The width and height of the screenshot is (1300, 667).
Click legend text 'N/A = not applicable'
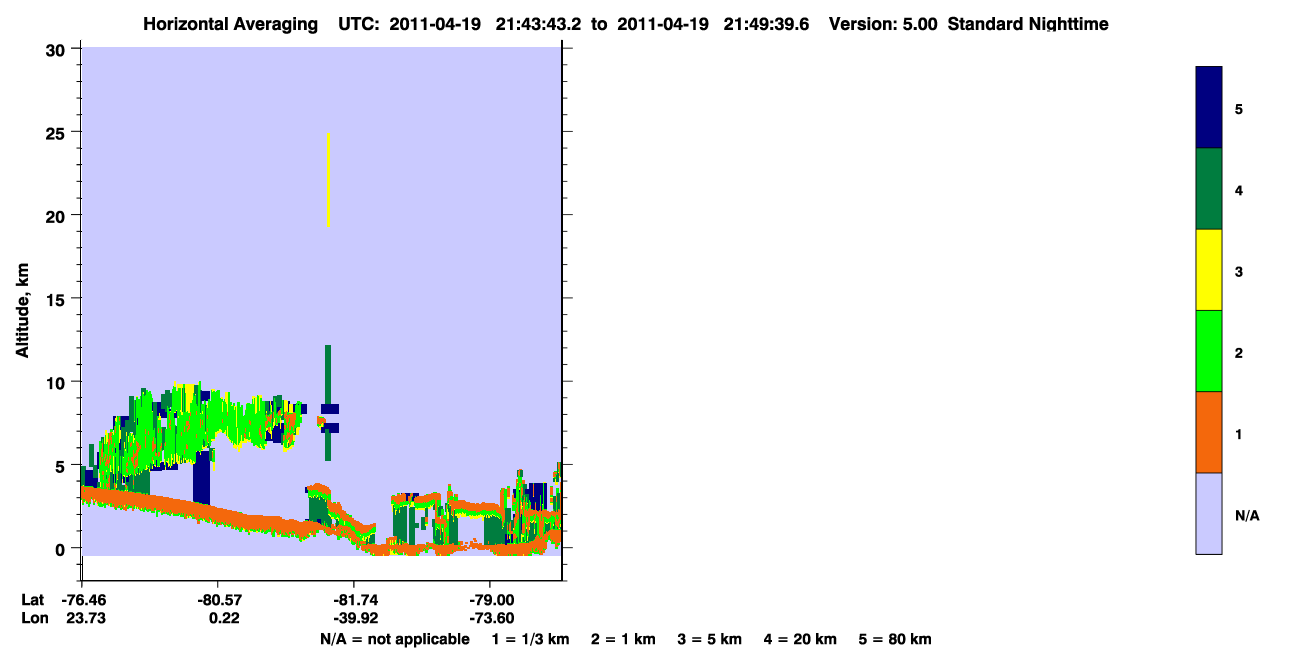tap(394, 639)
